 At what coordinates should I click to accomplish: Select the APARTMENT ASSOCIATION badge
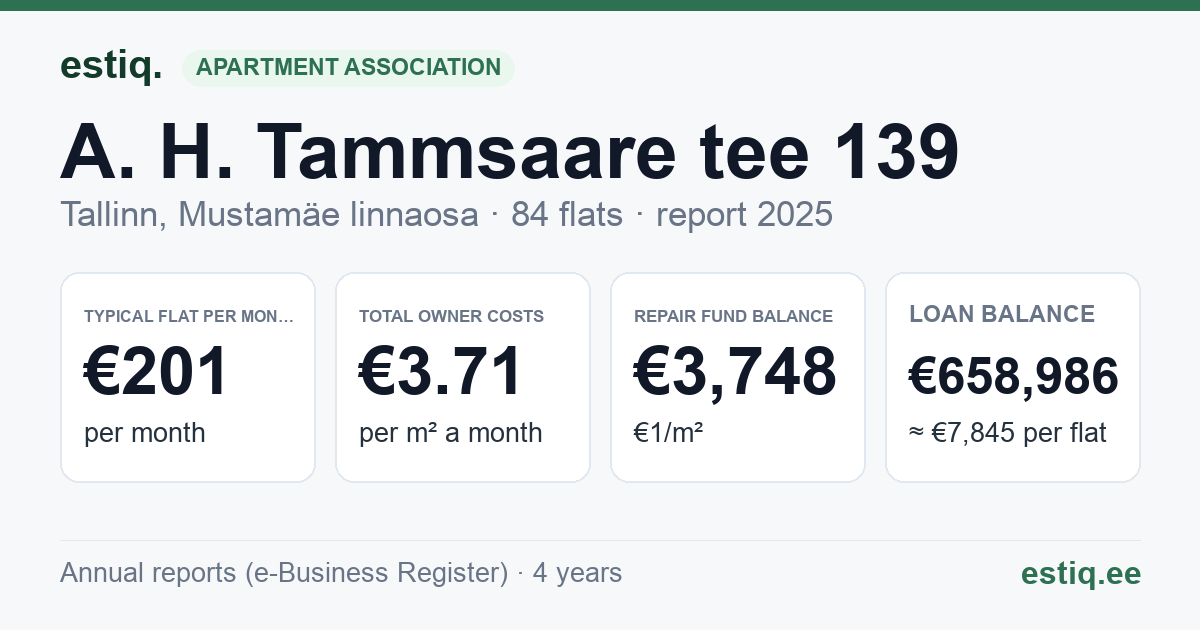[x=348, y=68]
